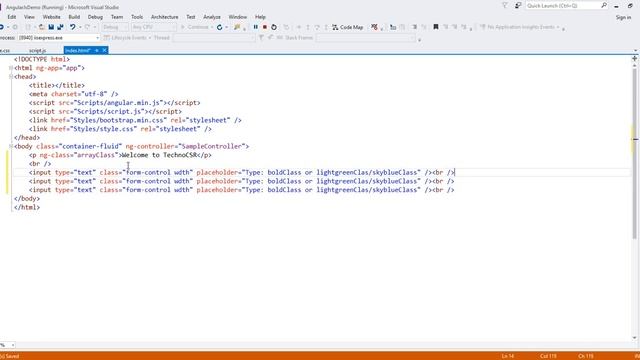Click the red diagnostic tools icon
The image size is (640, 360).
[x=374, y=27]
